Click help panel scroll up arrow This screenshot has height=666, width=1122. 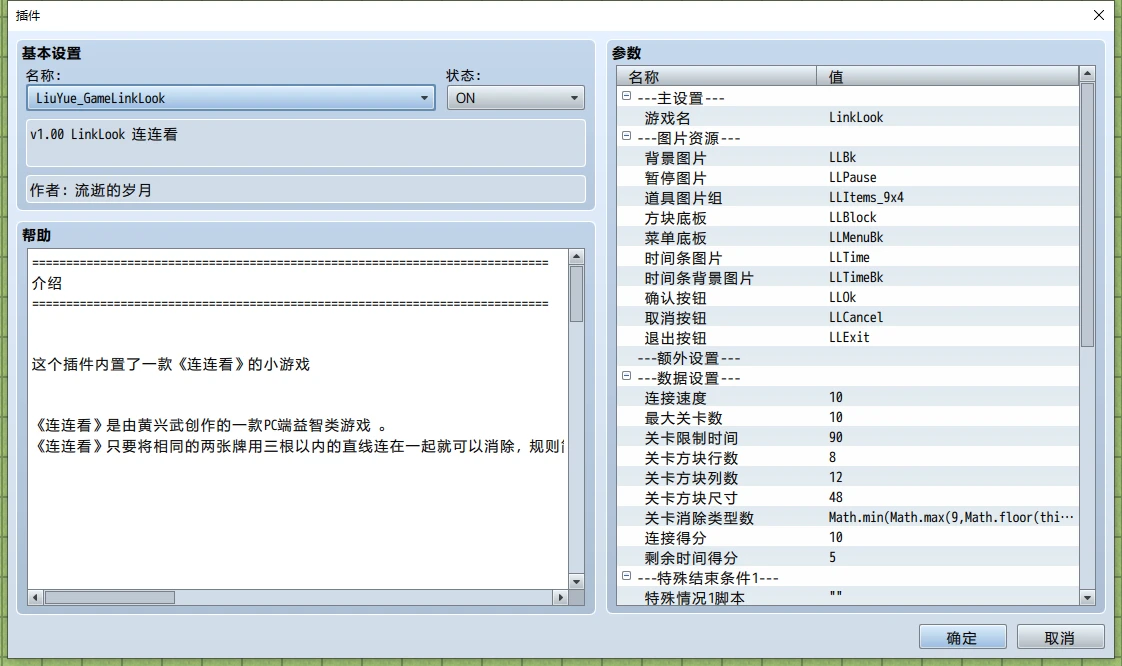[576, 257]
